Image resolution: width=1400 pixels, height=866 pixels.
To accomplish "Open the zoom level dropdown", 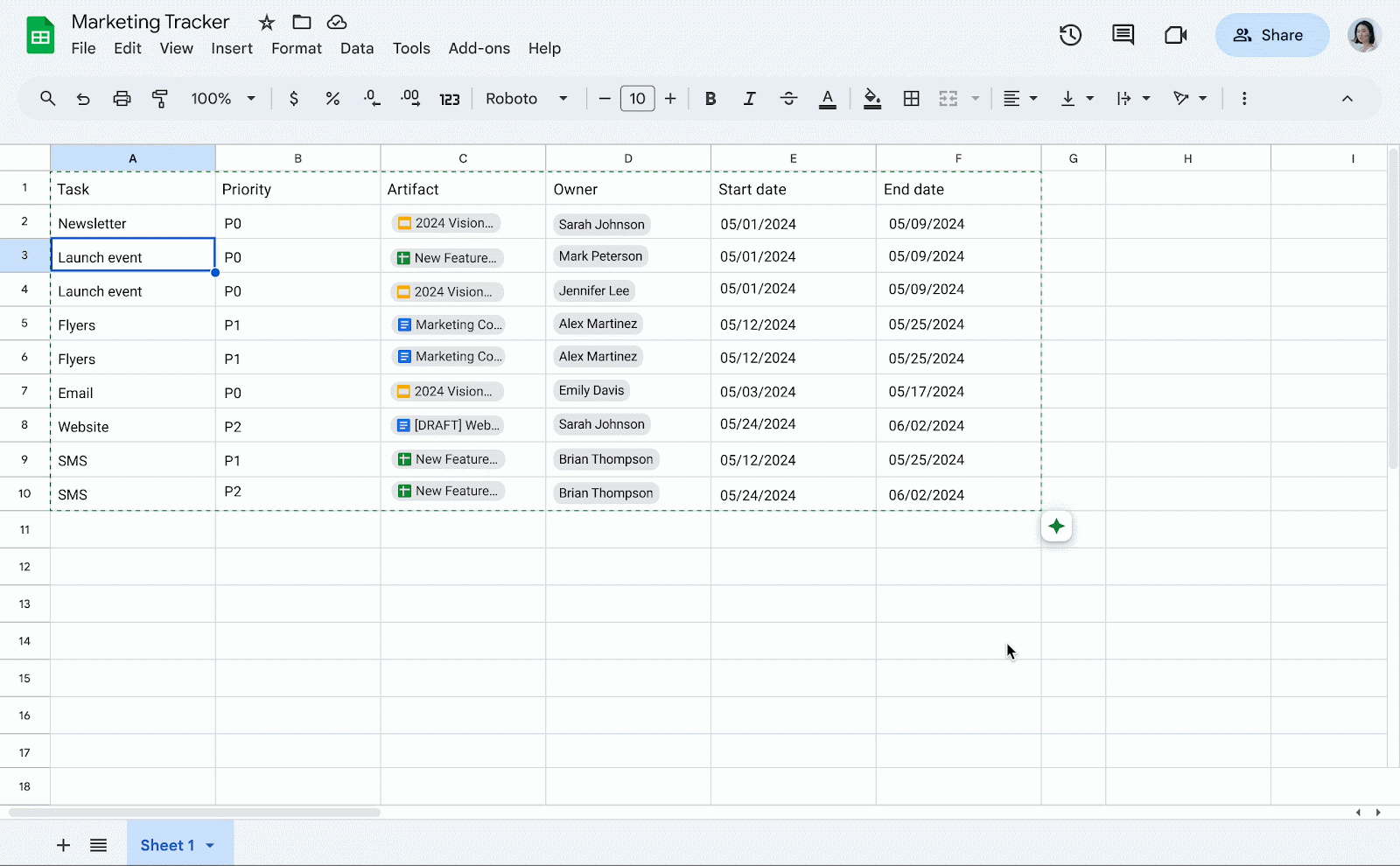I will (221, 98).
